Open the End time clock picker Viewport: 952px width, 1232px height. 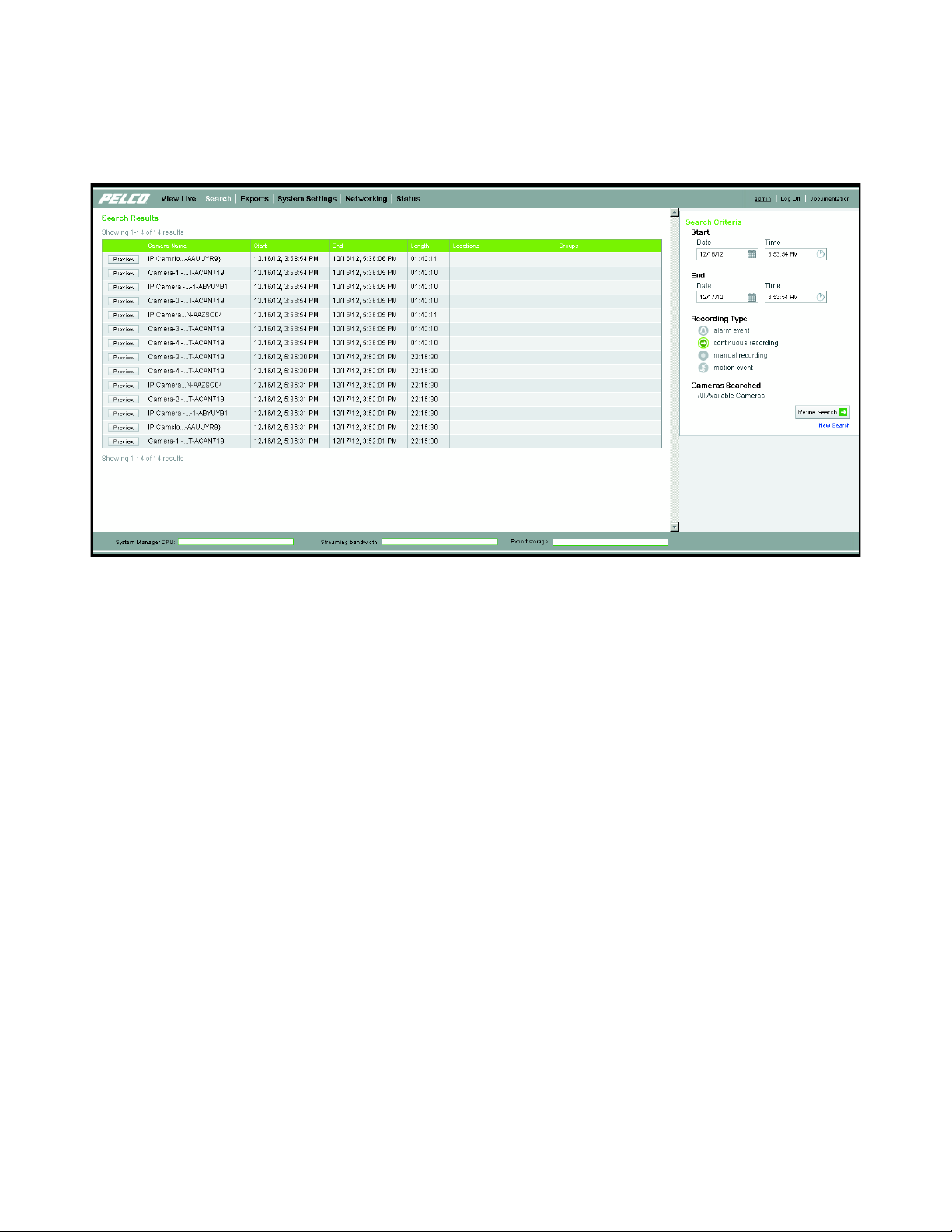[820, 297]
